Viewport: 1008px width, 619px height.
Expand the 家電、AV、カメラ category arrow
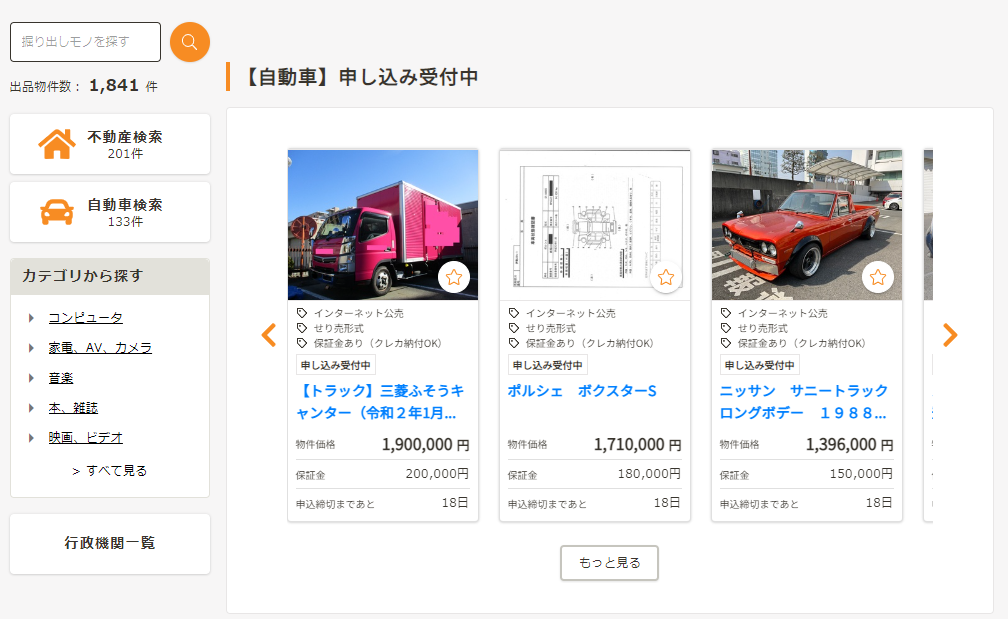[x=31, y=348]
